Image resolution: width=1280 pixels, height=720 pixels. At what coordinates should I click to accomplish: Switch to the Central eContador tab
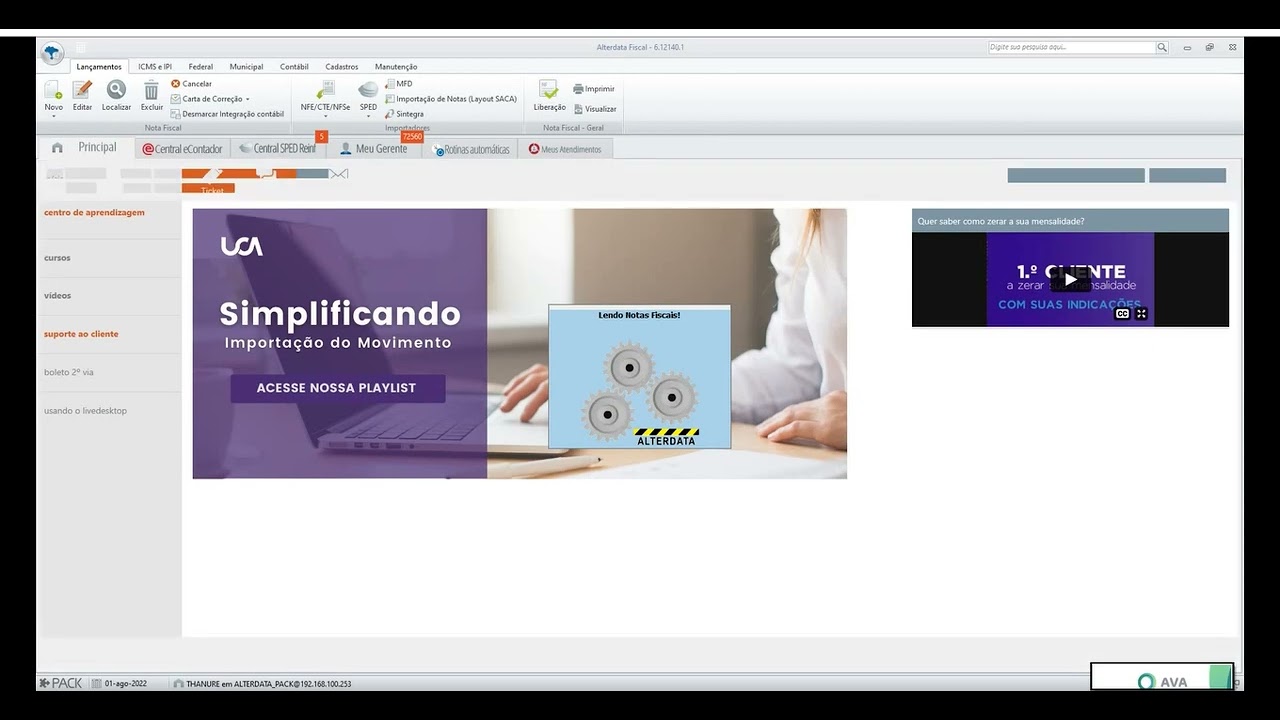182,149
